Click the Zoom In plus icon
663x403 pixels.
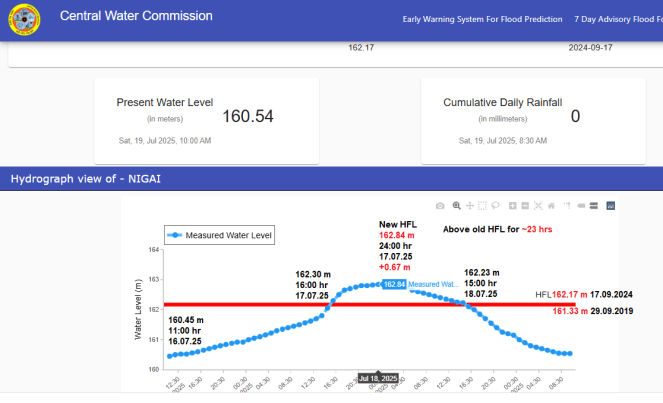(x=512, y=206)
